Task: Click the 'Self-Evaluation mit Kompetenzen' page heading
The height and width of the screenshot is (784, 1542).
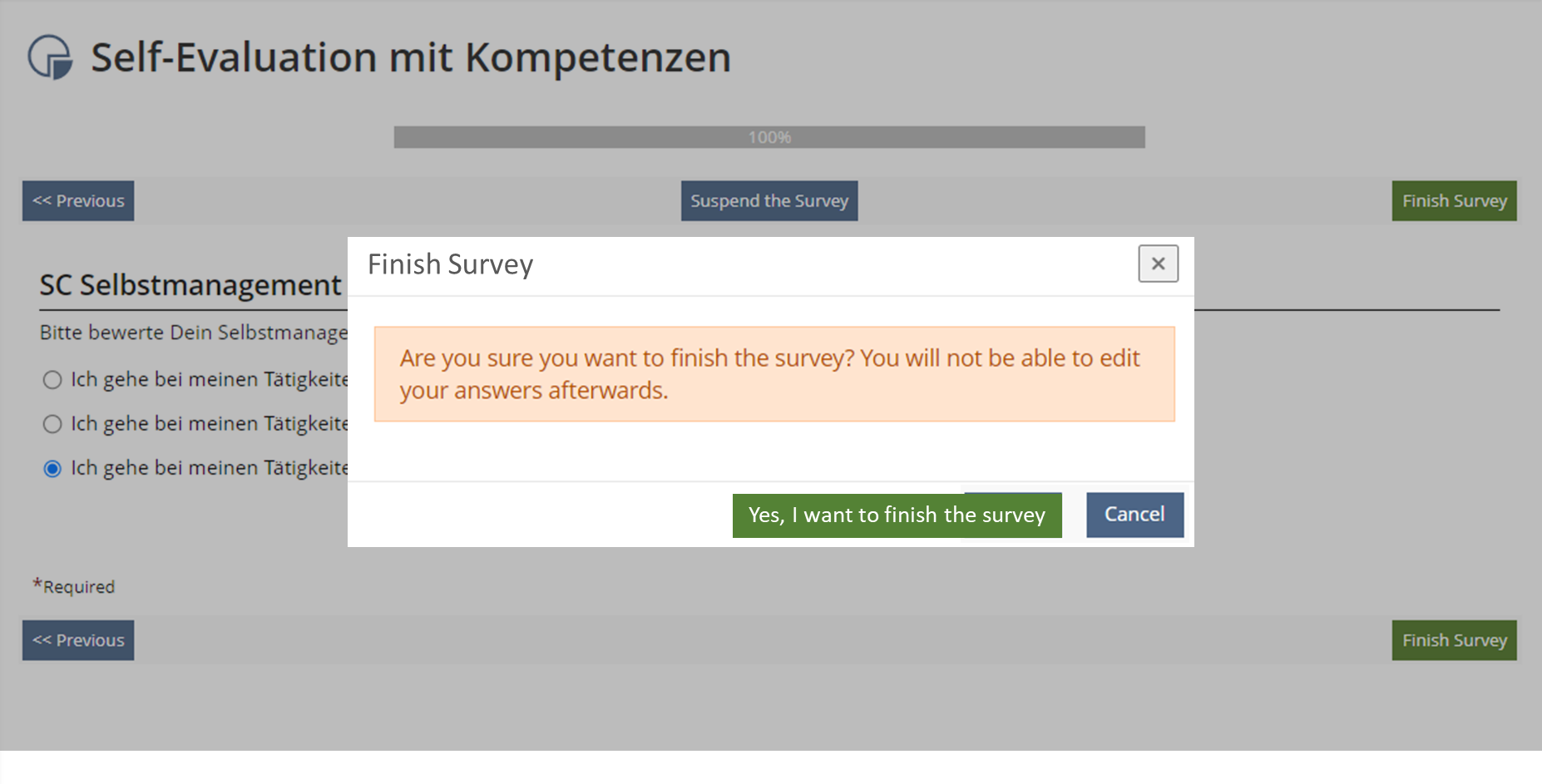Action: pyautogui.click(x=410, y=57)
